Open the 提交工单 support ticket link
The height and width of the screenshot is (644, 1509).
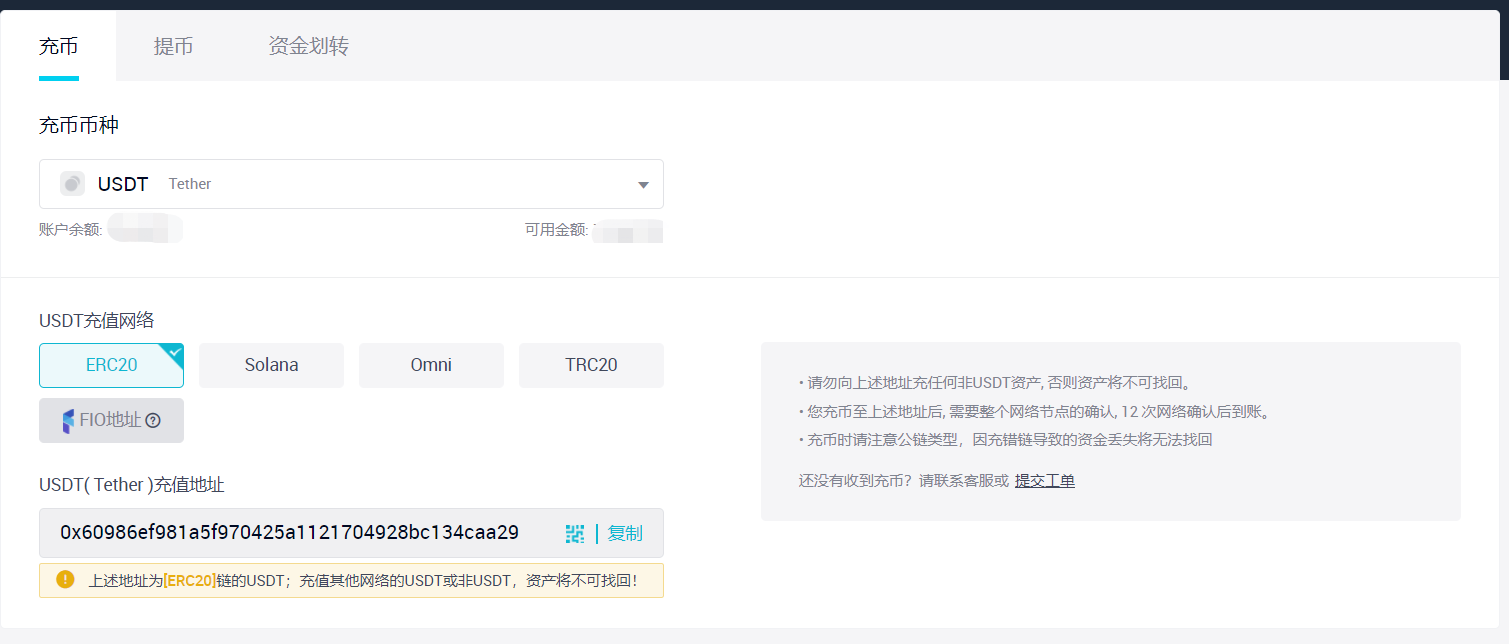coord(1044,481)
